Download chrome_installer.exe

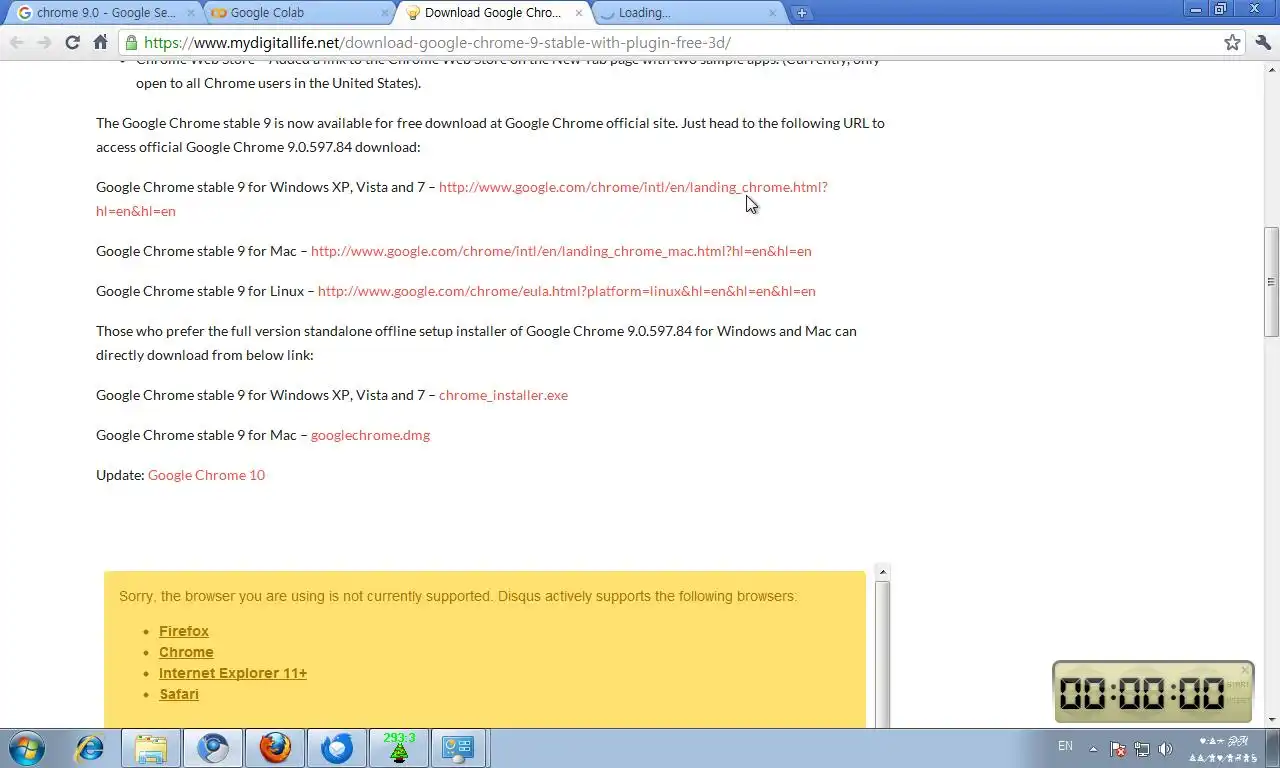(x=503, y=395)
